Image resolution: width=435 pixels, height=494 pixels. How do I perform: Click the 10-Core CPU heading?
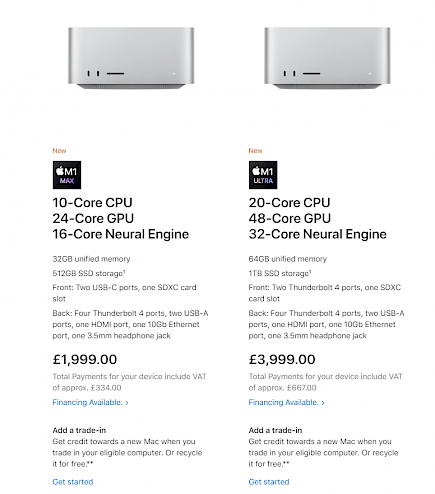pos(92,203)
